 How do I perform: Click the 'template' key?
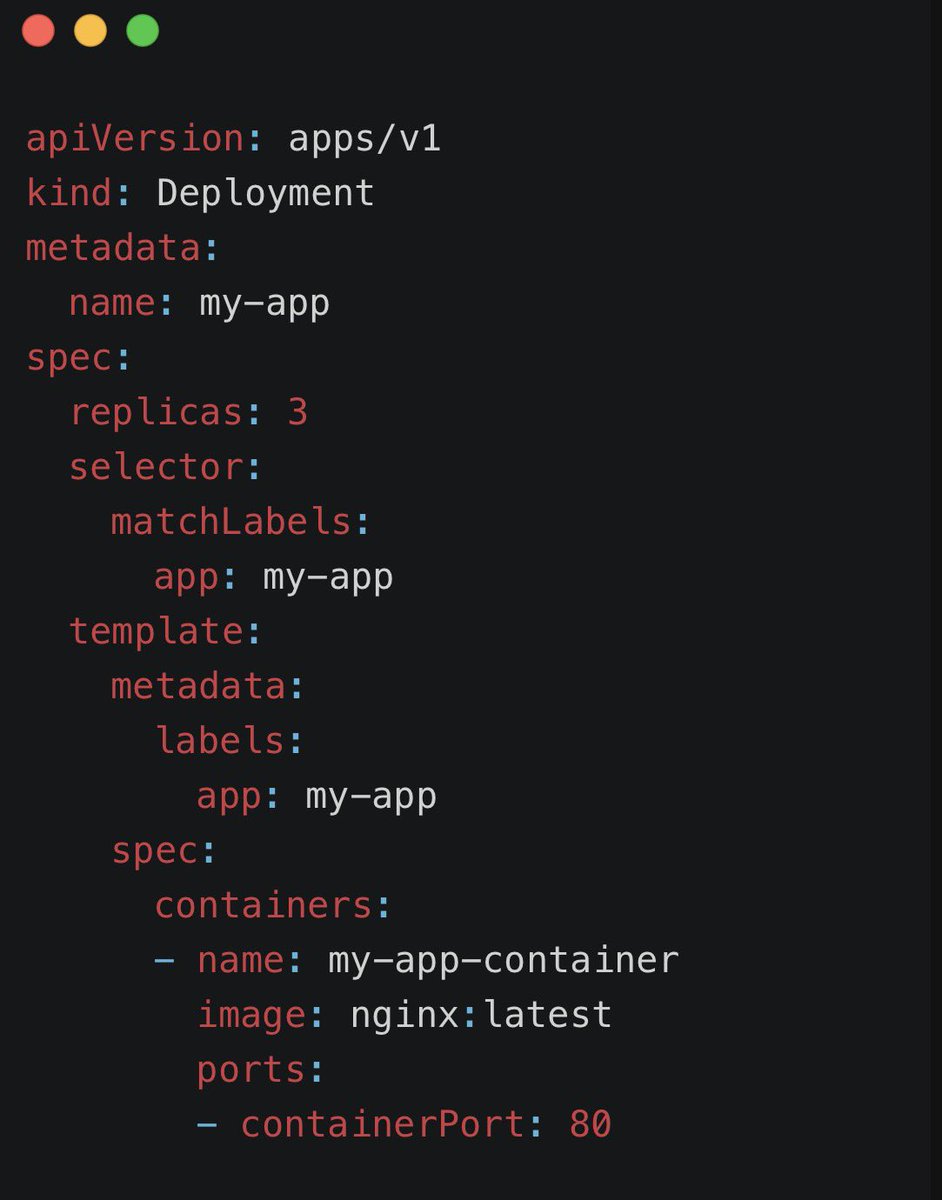click(156, 631)
